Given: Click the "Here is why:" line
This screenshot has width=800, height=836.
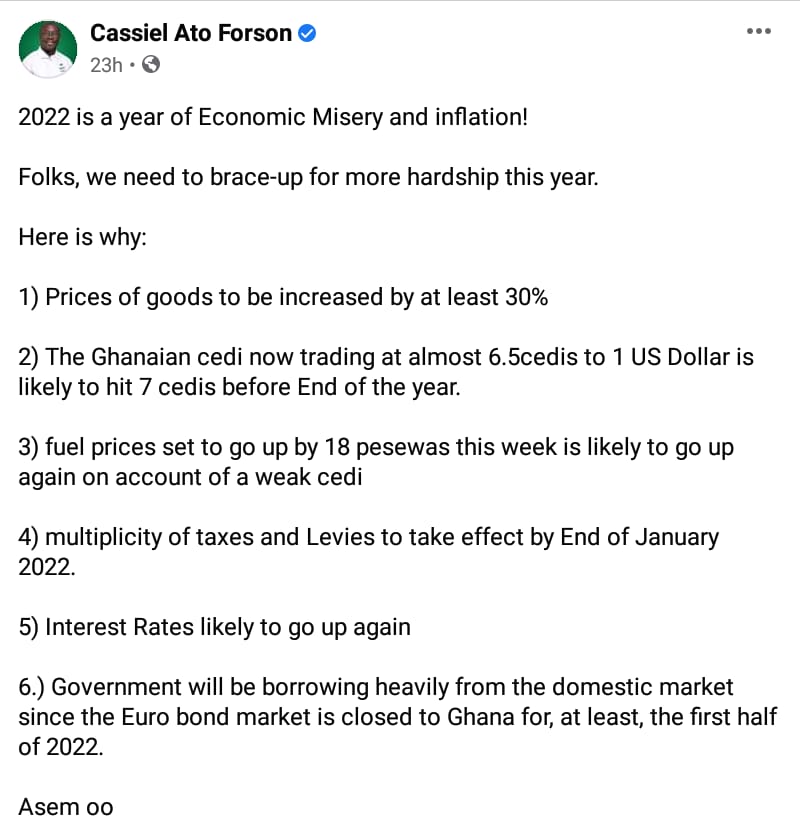Looking at the screenshot, I should pyautogui.click(x=83, y=238).
